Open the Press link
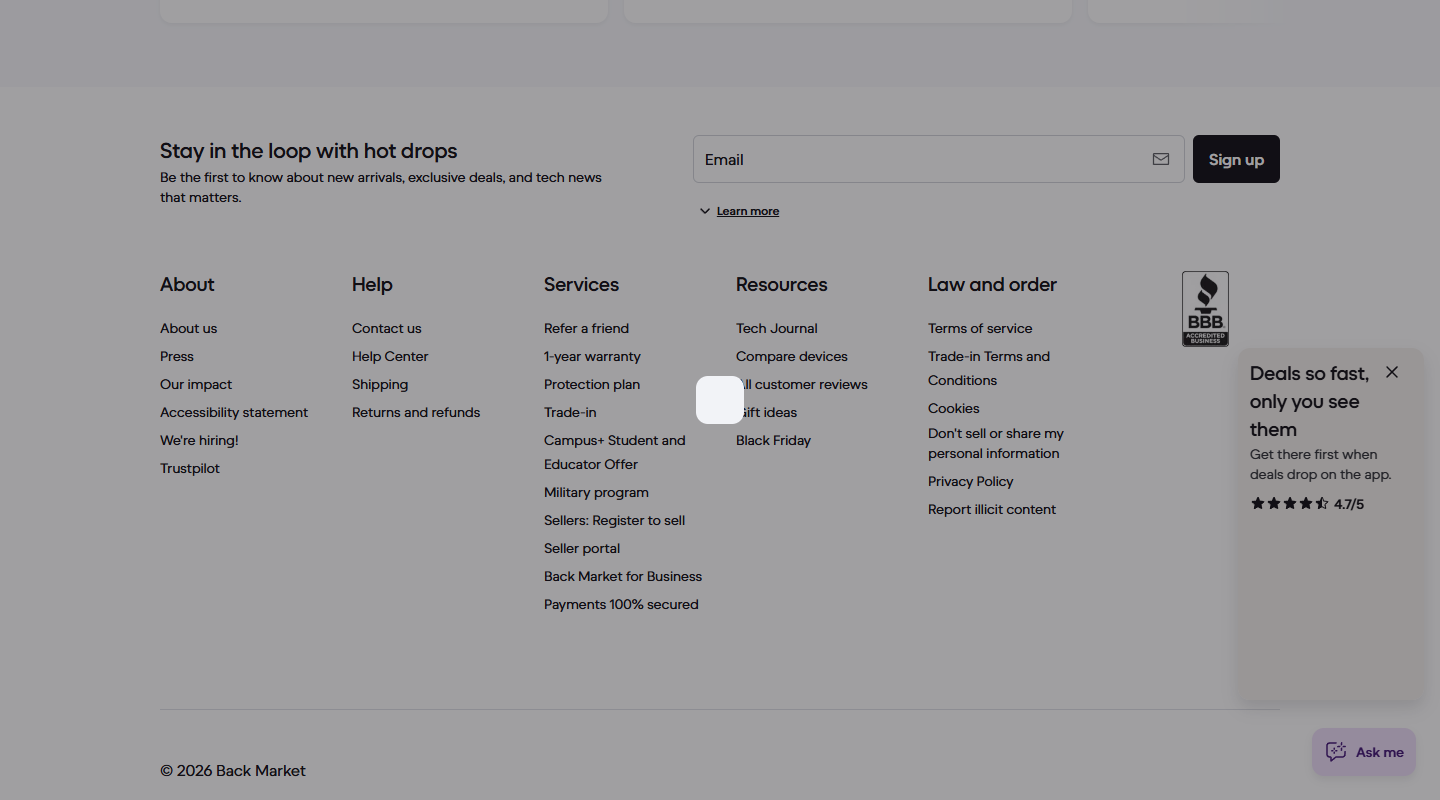Screen dimensions: 1440x800 [177, 356]
